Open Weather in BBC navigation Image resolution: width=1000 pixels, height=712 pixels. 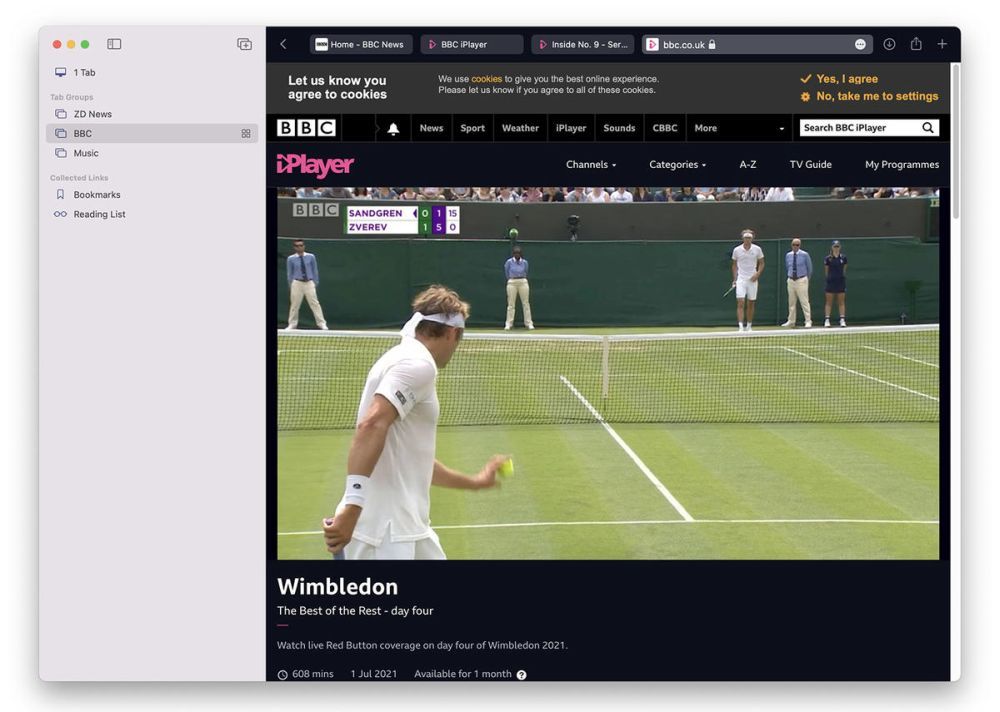tap(520, 128)
